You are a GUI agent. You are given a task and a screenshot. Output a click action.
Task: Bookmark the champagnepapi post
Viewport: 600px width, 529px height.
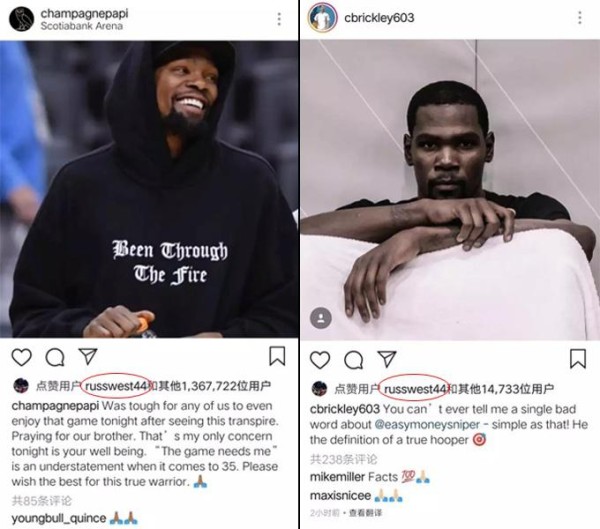tap(277, 356)
